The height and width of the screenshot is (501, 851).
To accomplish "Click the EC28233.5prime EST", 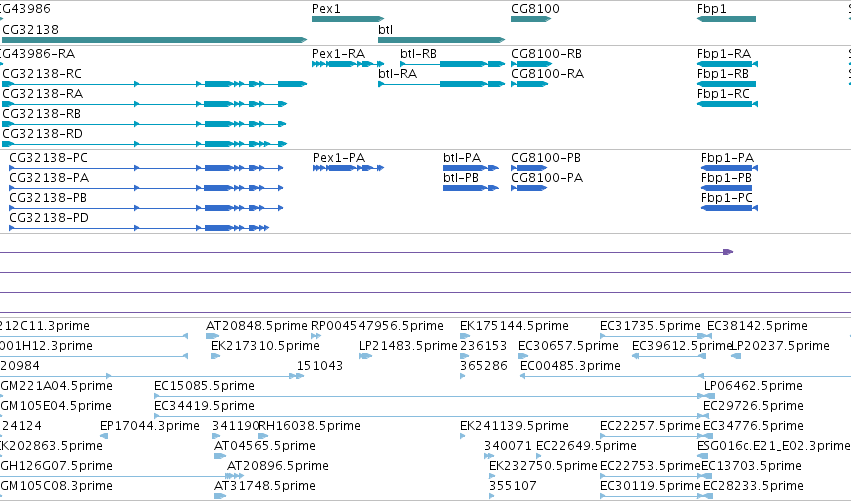I will (708, 496).
